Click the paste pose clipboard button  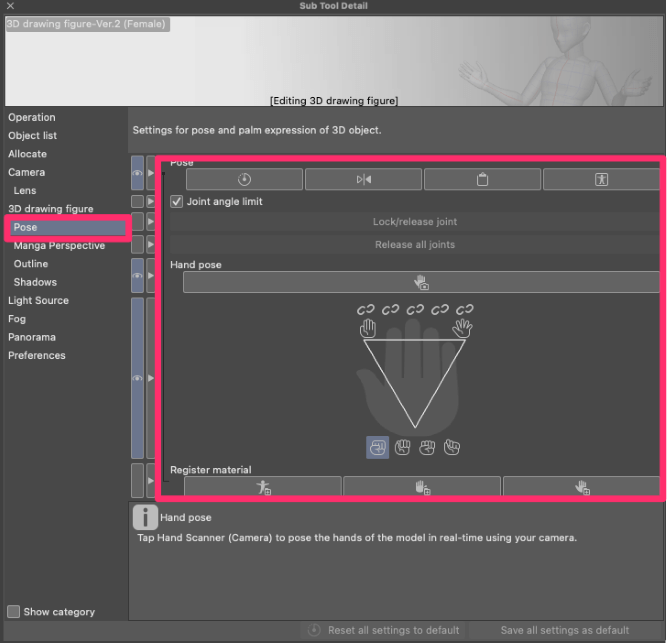click(x=482, y=179)
